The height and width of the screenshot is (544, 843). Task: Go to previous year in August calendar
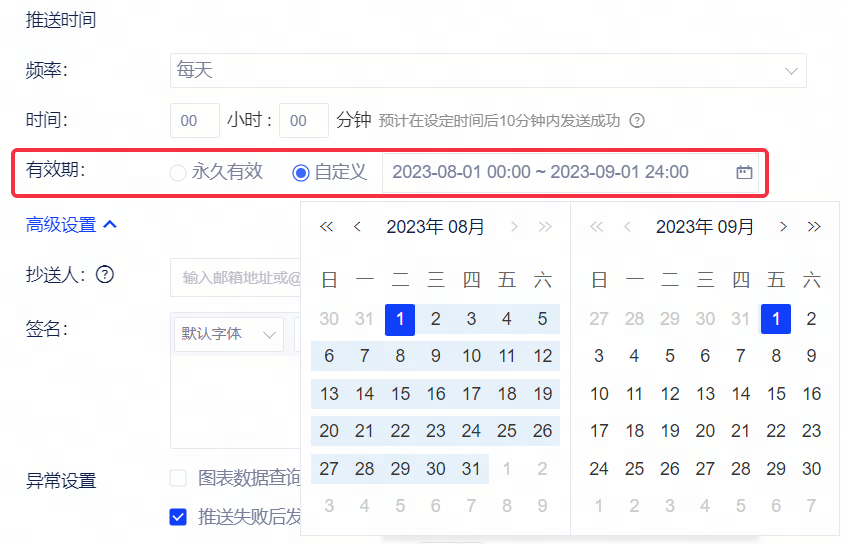[x=326, y=227]
